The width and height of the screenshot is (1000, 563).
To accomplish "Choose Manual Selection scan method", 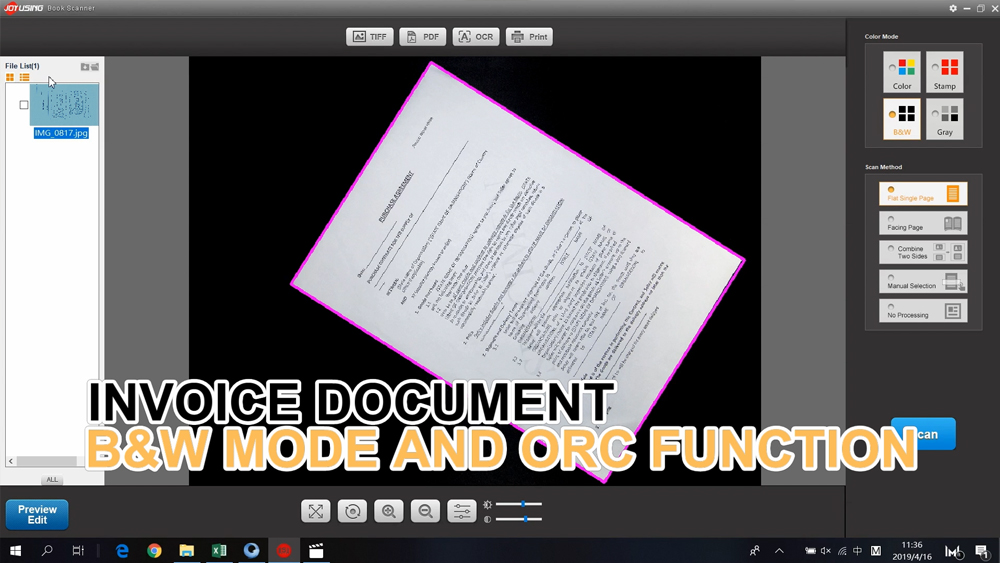I will tap(923, 281).
